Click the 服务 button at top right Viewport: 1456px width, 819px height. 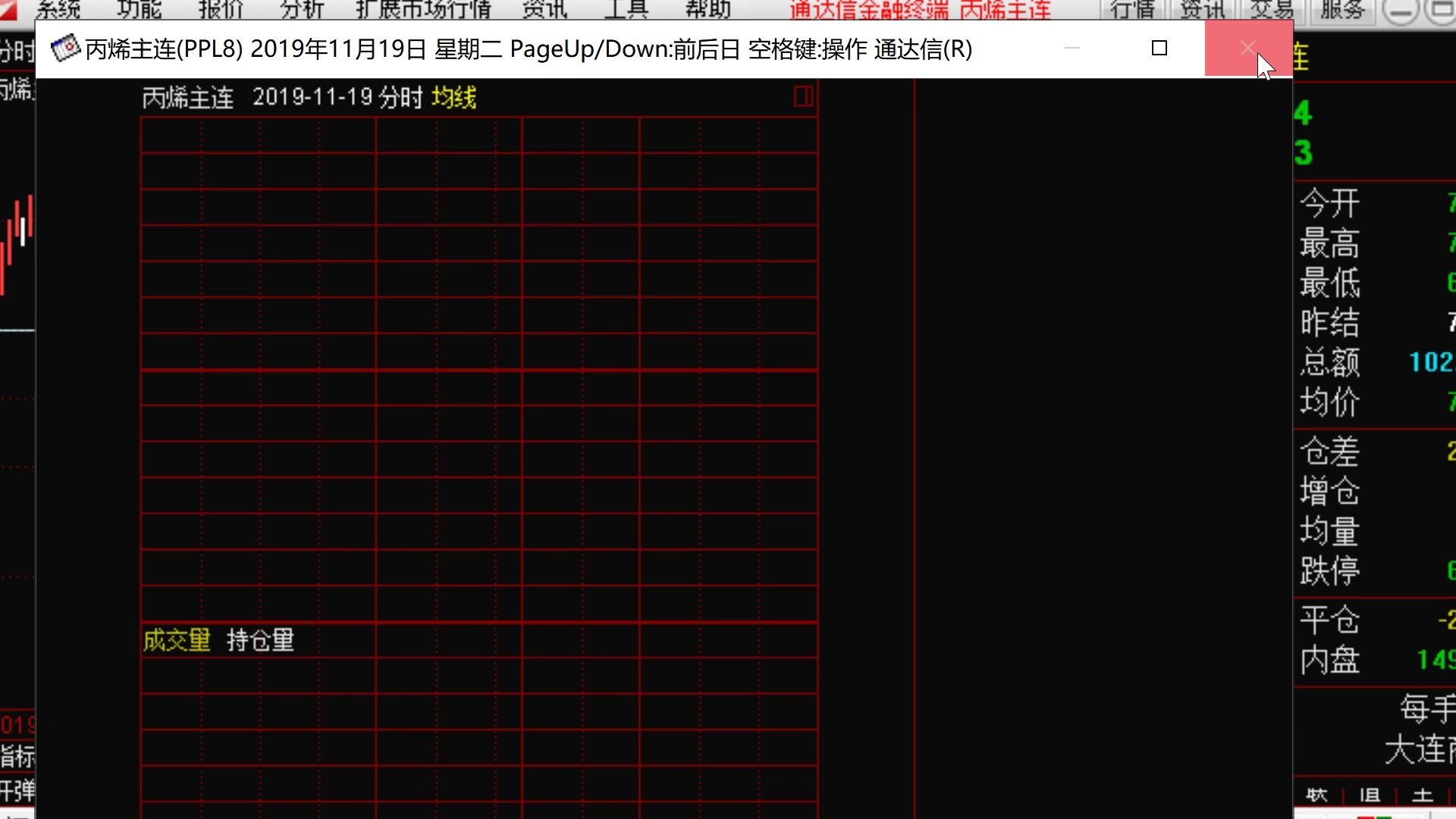click(x=1342, y=8)
